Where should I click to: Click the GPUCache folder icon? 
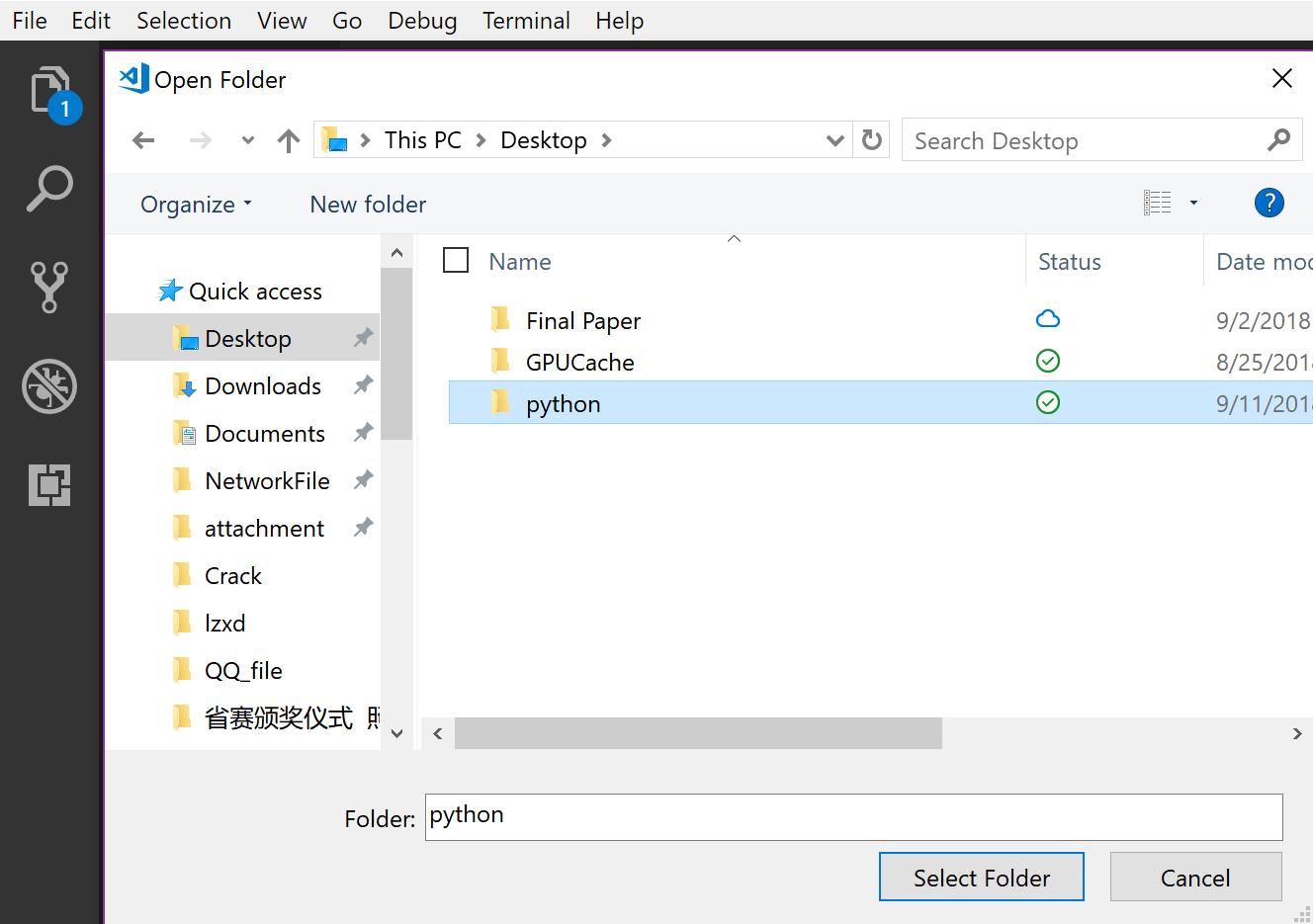pyautogui.click(x=501, y=360)
